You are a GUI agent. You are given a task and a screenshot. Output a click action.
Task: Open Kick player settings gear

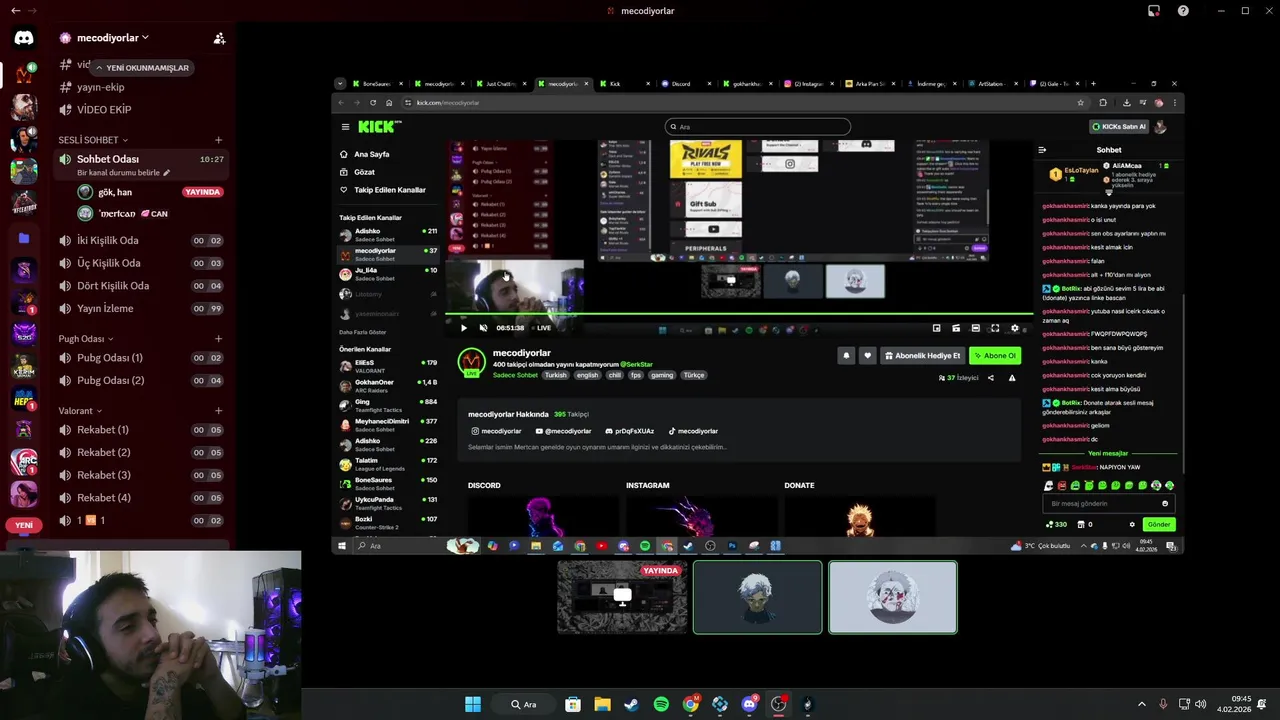(1015, 328)
